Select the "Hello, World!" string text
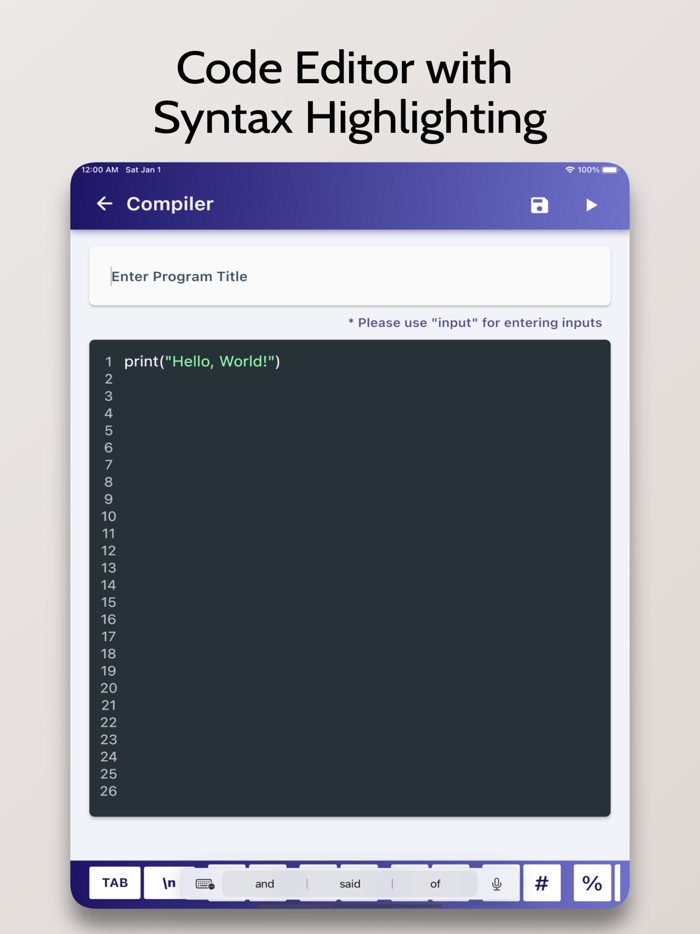Image resolution: width=700 pixels, height=934 pixels. [x=220, y=362]
